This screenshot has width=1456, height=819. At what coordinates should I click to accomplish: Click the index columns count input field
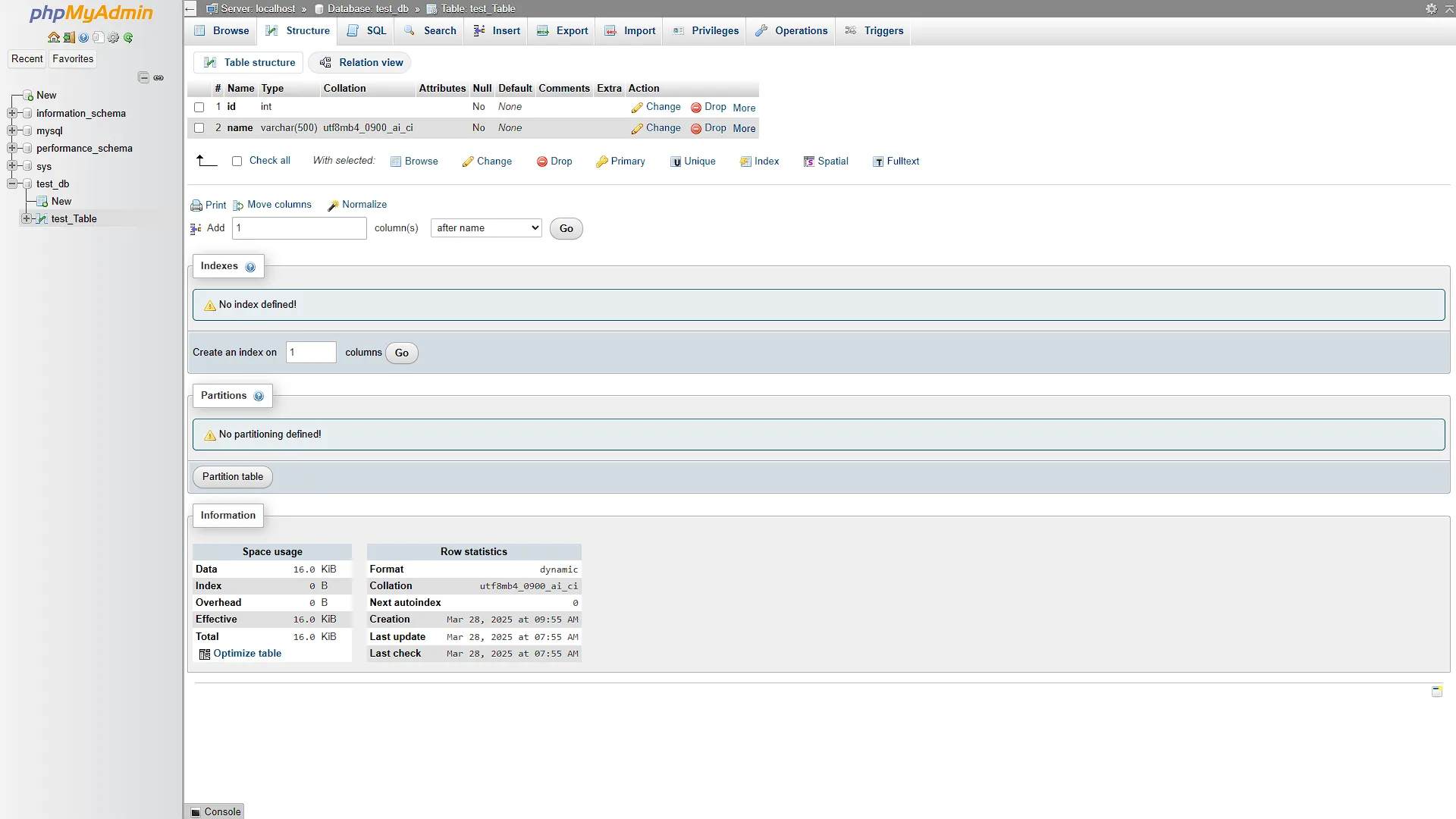pos(311,353)
